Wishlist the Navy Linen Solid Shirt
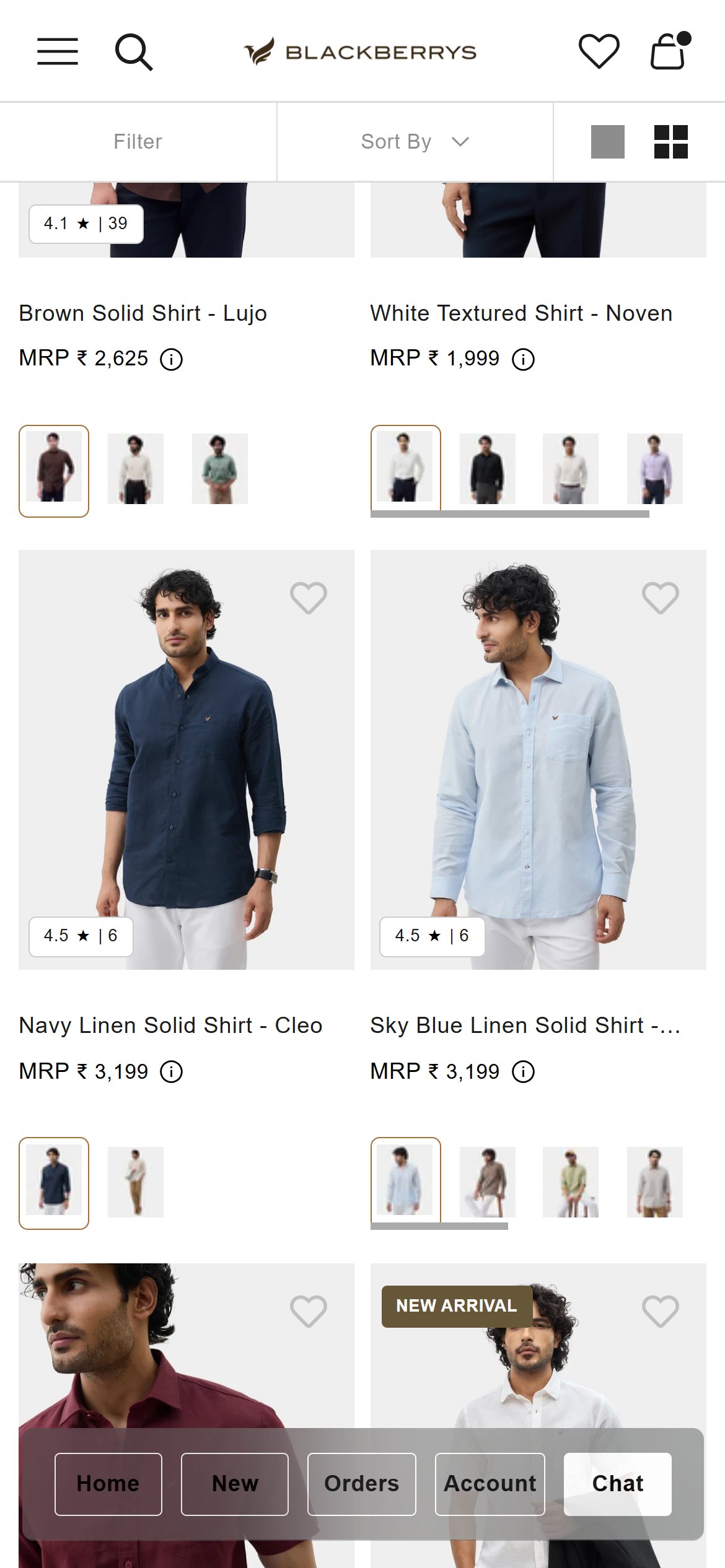 309,598
